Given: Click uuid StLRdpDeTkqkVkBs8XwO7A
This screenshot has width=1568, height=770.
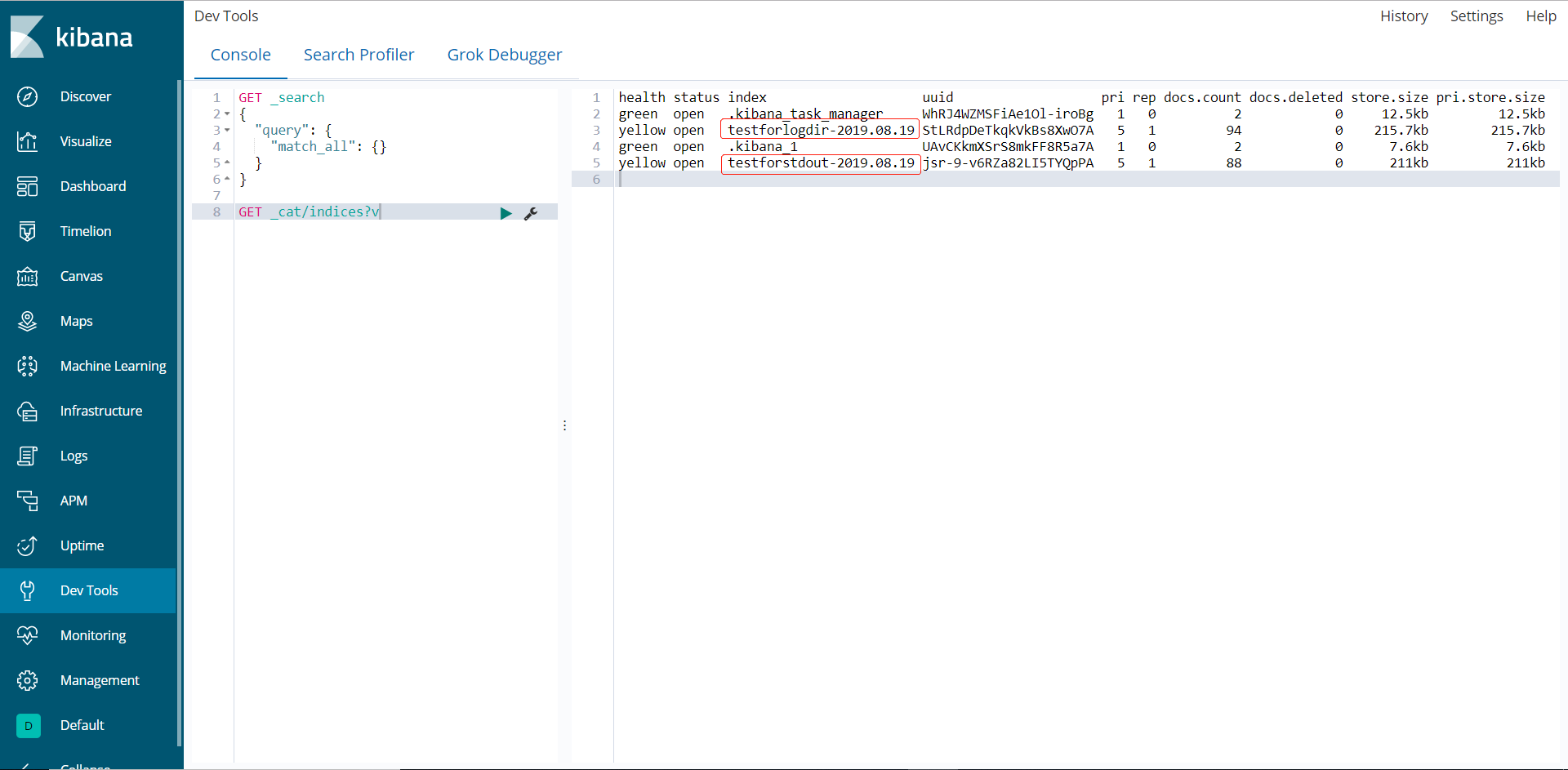Looking at the screenshot, I should pyautogui.click(x=1008, y=131).
